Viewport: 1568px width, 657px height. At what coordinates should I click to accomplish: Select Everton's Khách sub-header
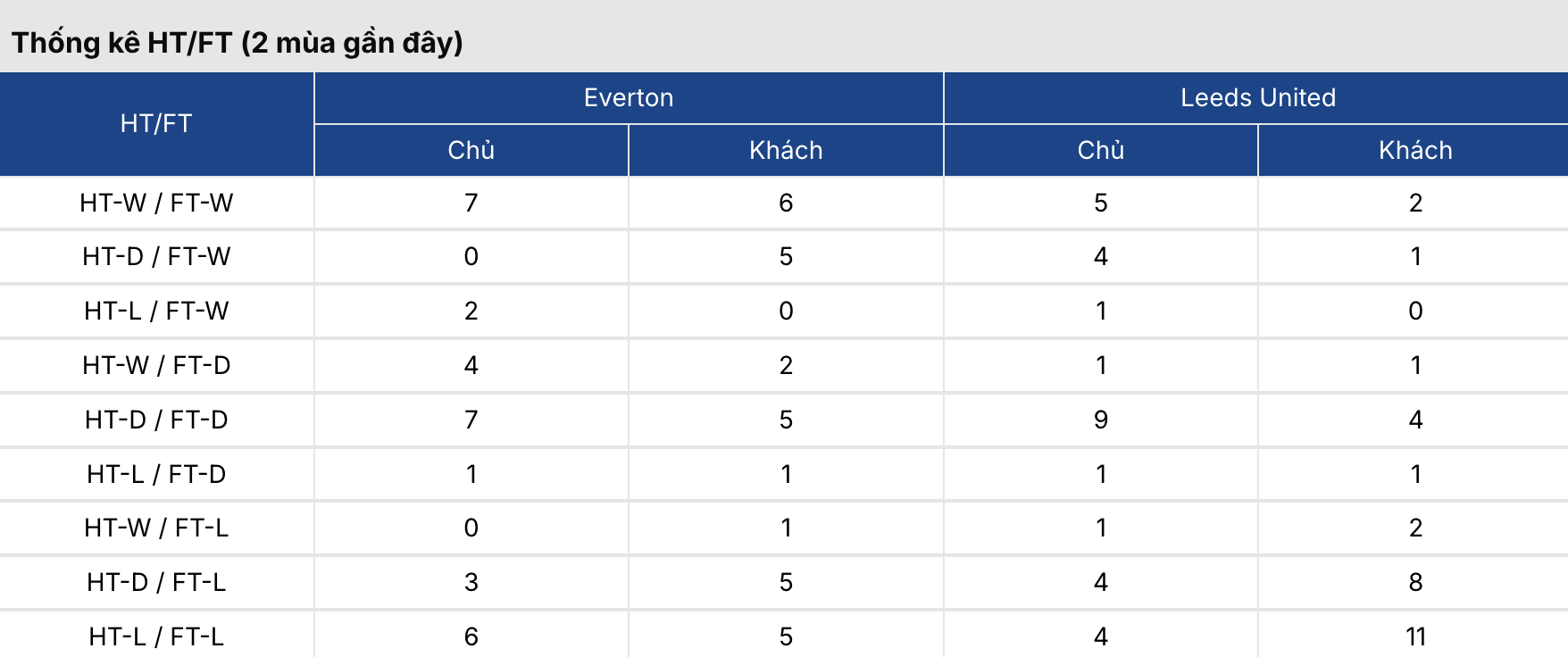point(786,150)
